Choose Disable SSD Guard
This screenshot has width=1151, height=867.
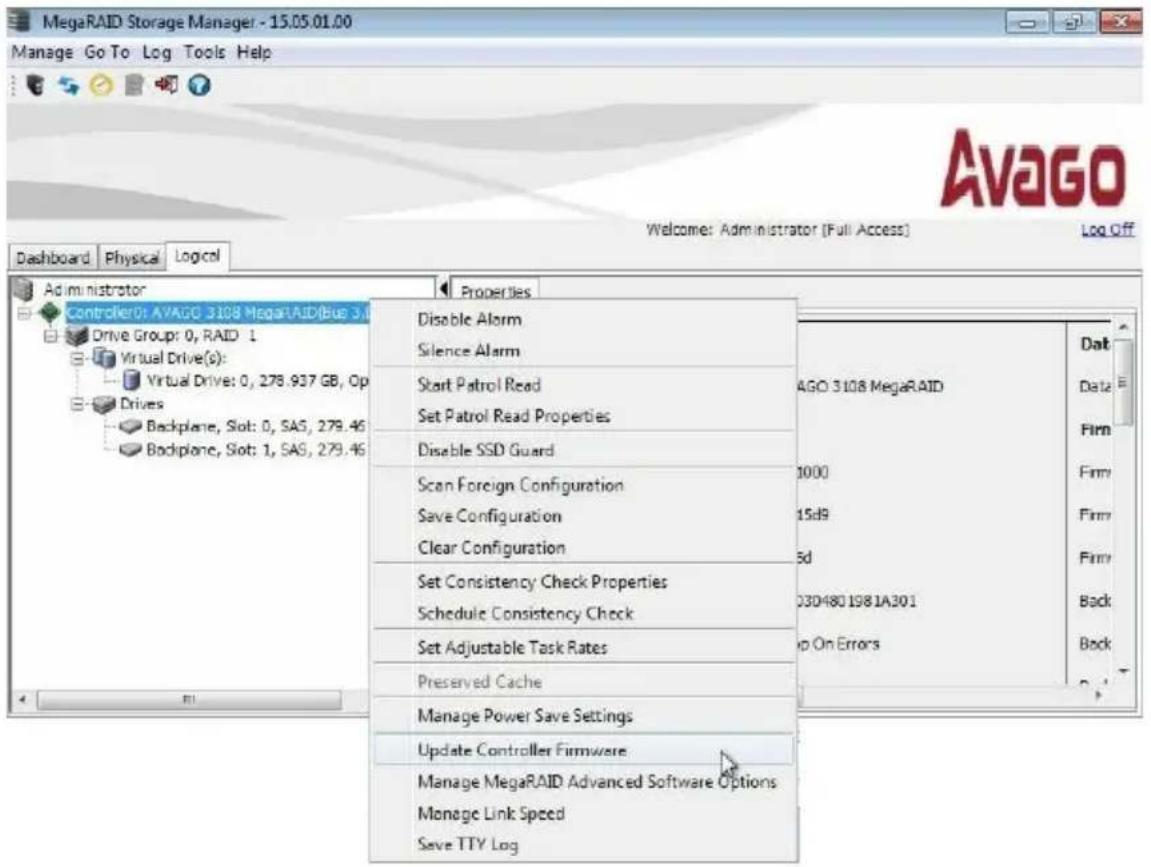pos(584,450)
